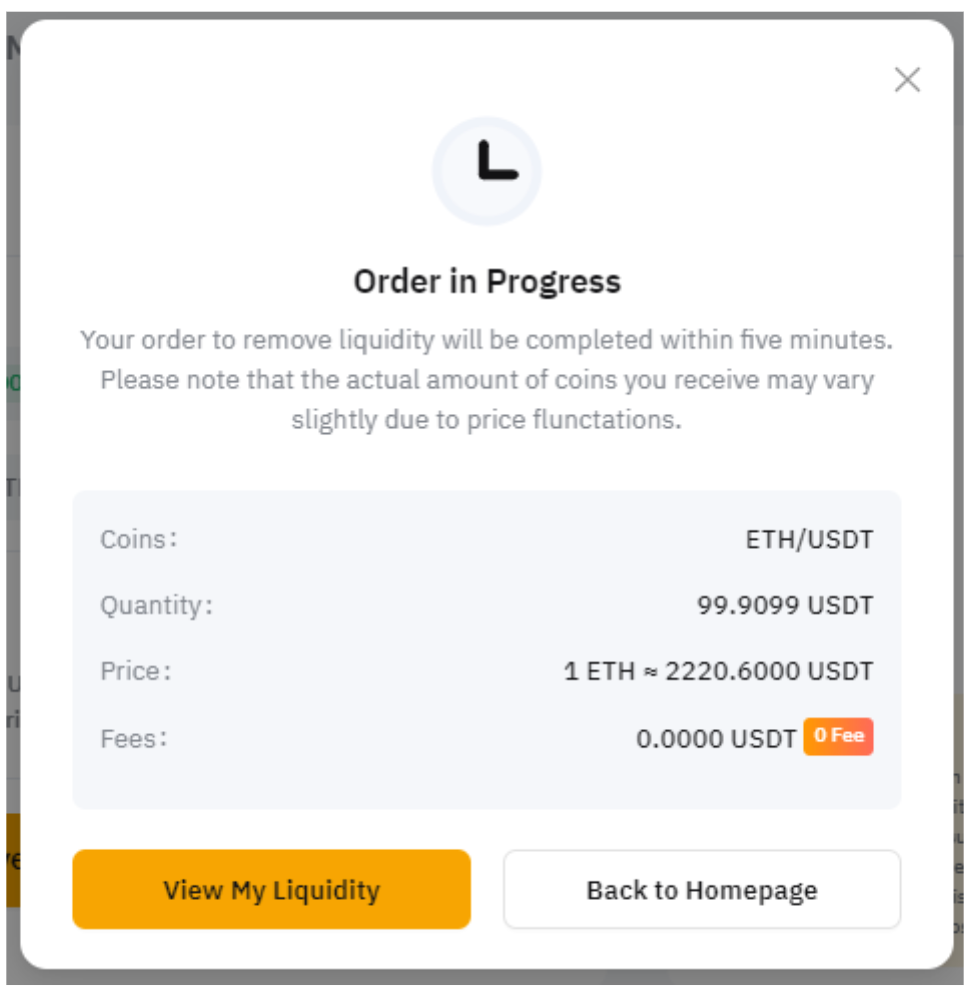This screenshot has height=992, width=970.
Task: Click the clock pending status icon
Action: pos(487,171)
